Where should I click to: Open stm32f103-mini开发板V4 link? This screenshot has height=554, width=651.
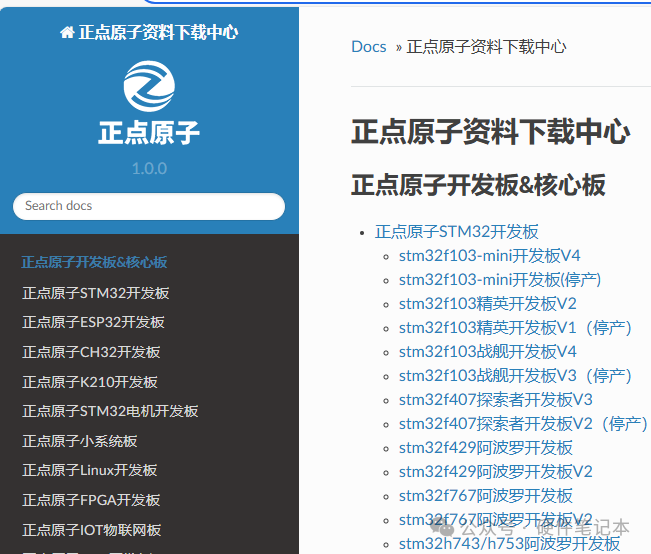pos(489,255)
